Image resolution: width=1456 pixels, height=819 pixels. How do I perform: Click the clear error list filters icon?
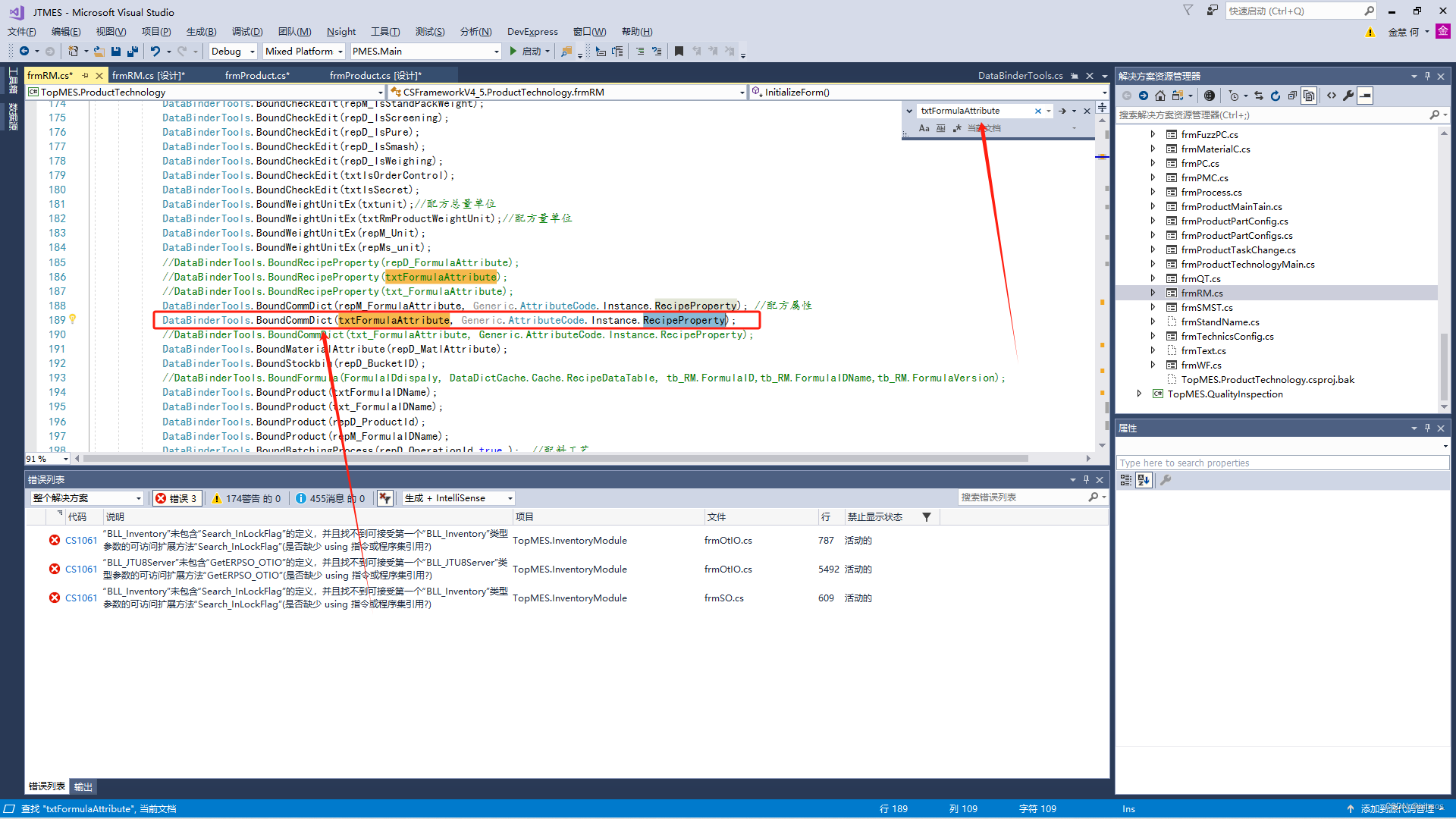[385, 498]
